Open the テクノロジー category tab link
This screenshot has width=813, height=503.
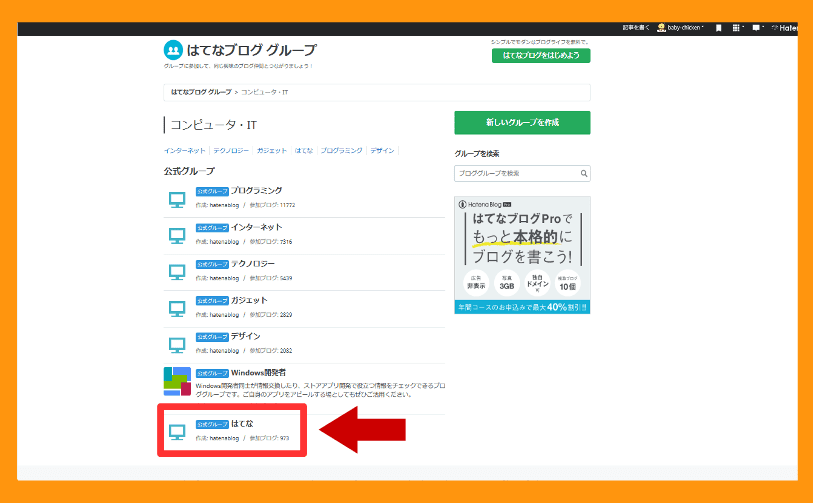point(231,150)
